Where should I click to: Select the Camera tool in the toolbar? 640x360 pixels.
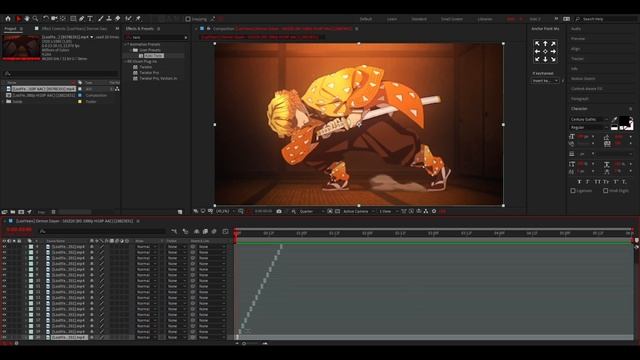pyautogui.click(x=54, y=19)
